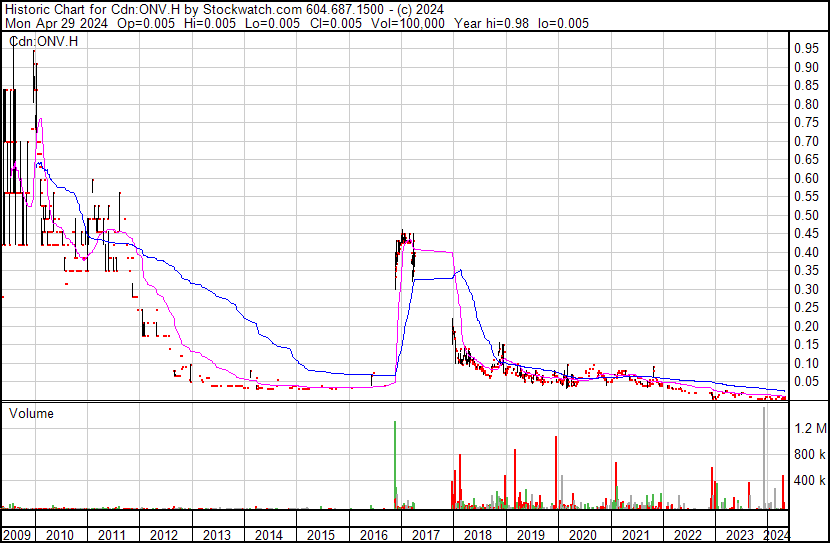Click the 0.15 price axis label
This screenshot has width=830, height=543.
[x=807, y=345]
